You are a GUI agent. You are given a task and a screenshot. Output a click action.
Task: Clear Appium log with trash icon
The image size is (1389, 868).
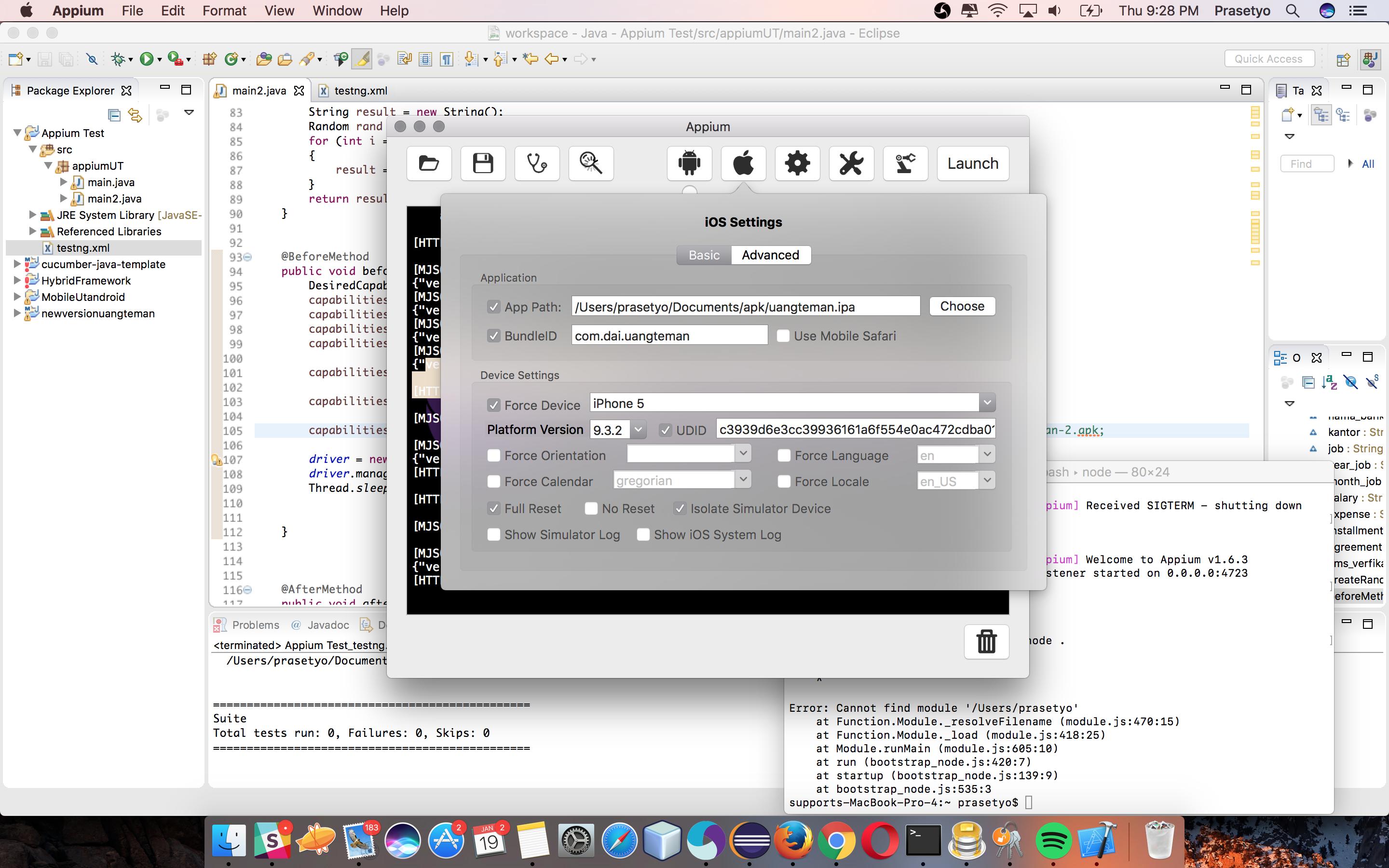[x=986, y=641]
